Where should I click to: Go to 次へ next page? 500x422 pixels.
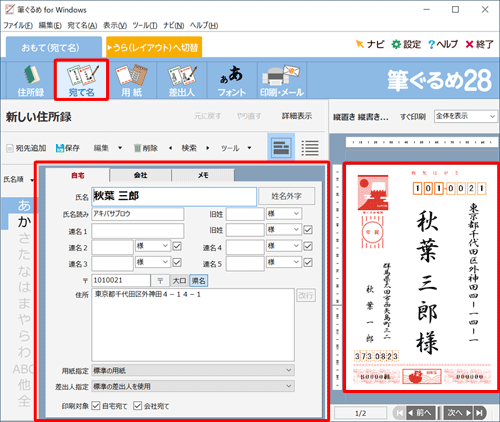459,413
